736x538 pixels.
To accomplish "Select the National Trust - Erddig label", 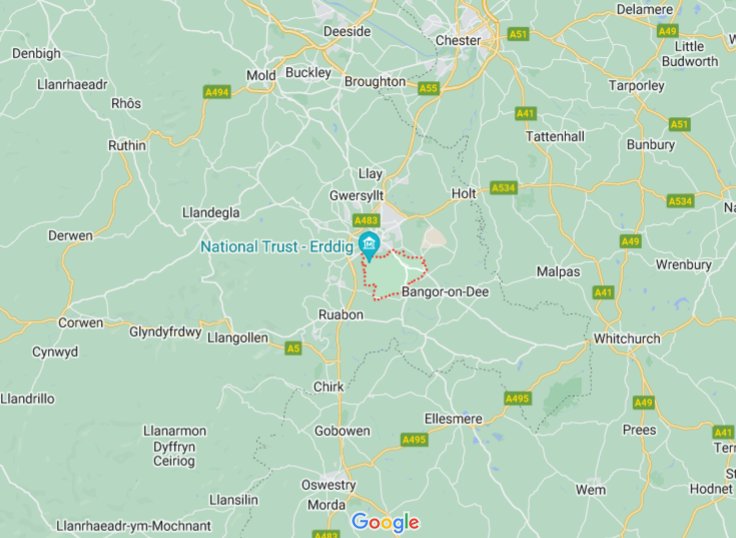I will click(x=276, y=247).
